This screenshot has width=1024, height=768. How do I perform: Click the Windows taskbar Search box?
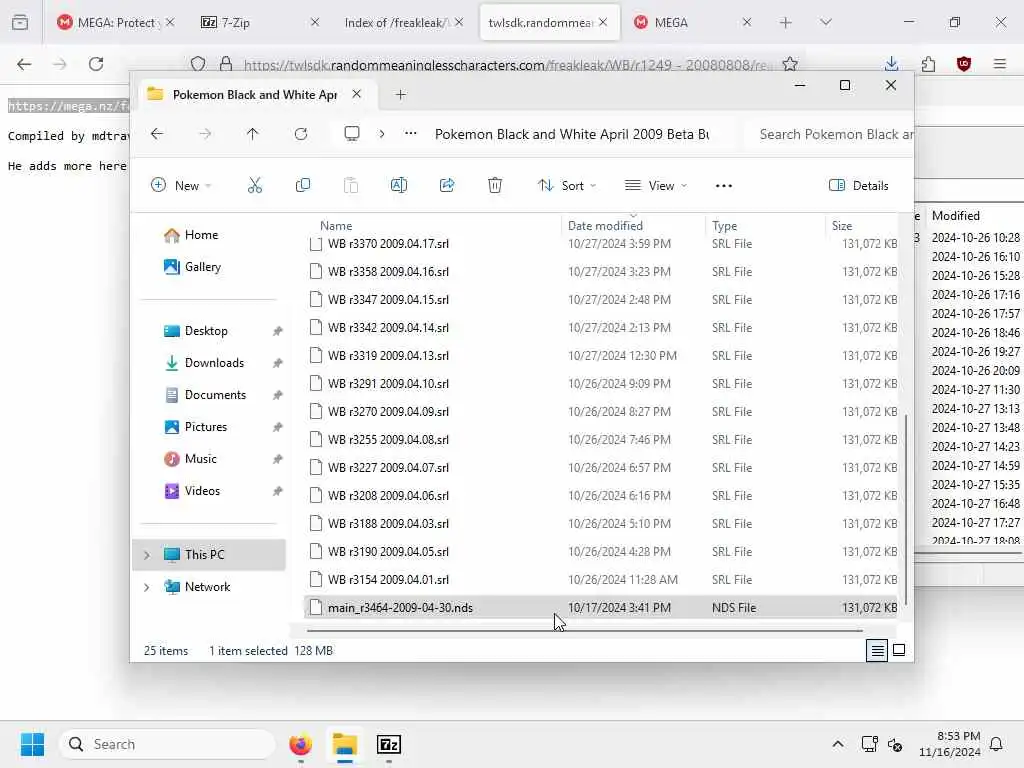[167, 744]
